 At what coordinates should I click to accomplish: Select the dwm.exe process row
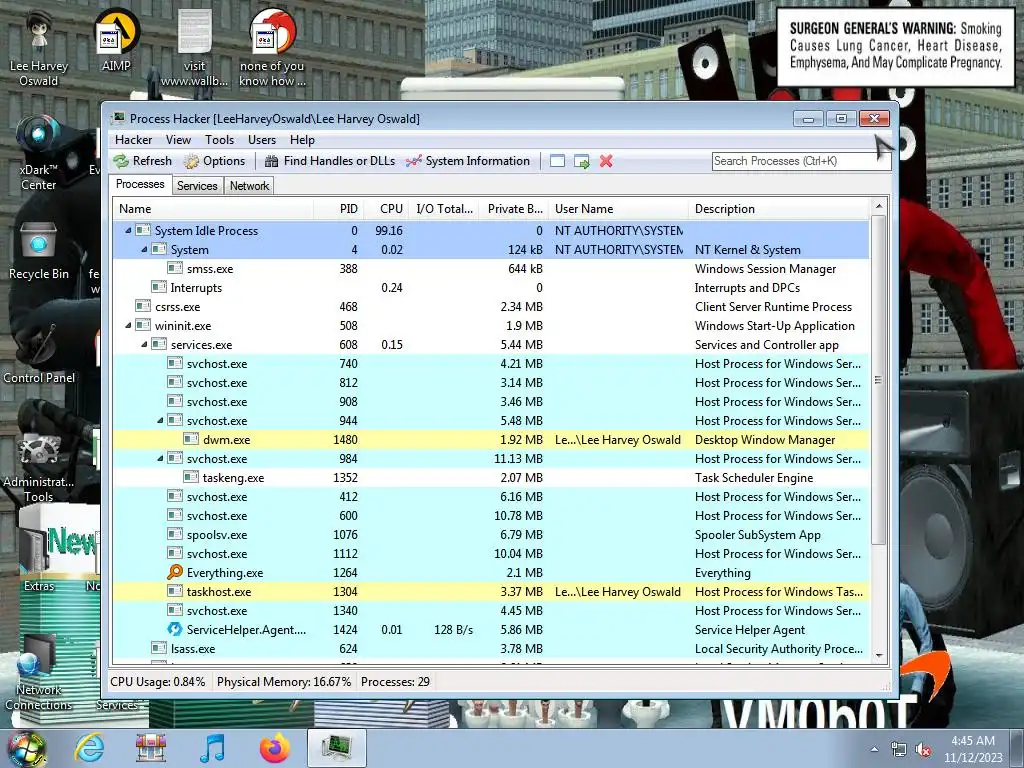(x=491, y=440)
